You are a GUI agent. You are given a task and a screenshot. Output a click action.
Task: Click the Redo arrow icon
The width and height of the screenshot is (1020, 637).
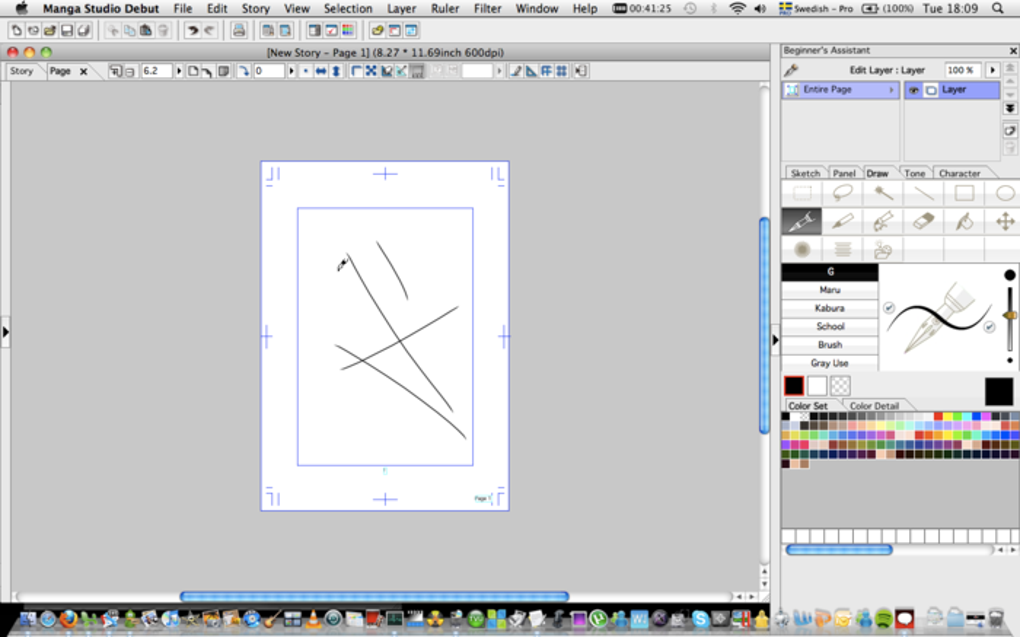(x=209, y=31)
